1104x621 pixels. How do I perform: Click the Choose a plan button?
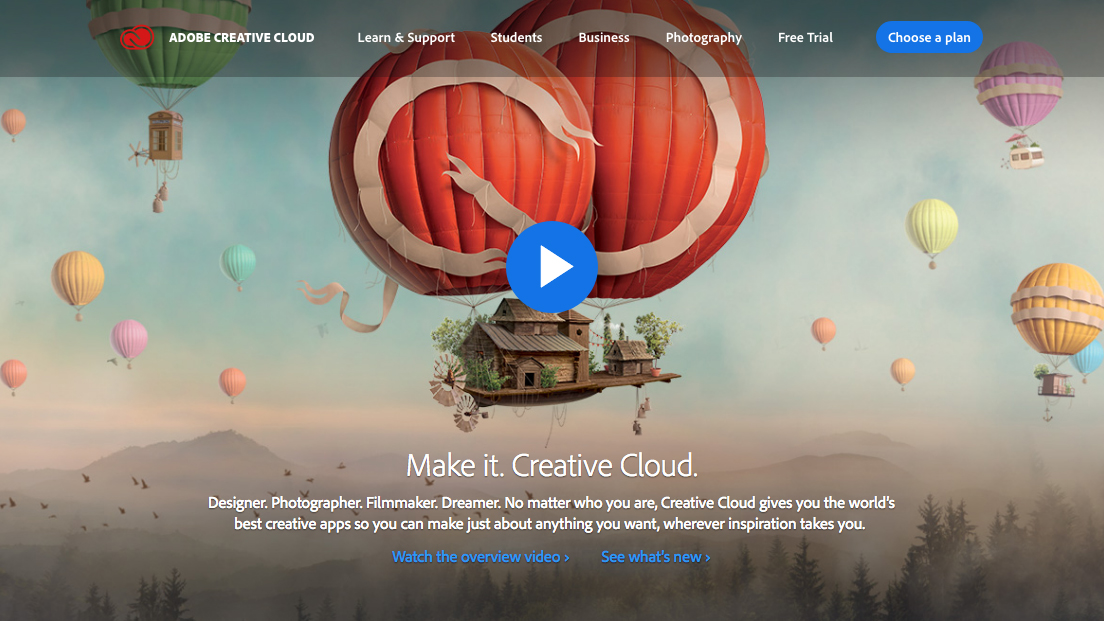click(929, 37)
